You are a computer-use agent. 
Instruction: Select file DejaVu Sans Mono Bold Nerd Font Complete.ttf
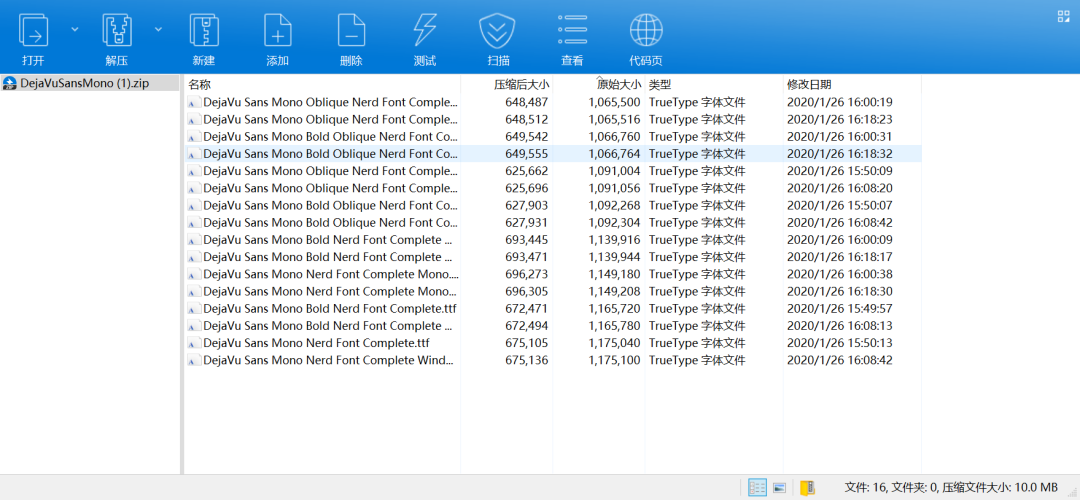(x=329, y=309)
